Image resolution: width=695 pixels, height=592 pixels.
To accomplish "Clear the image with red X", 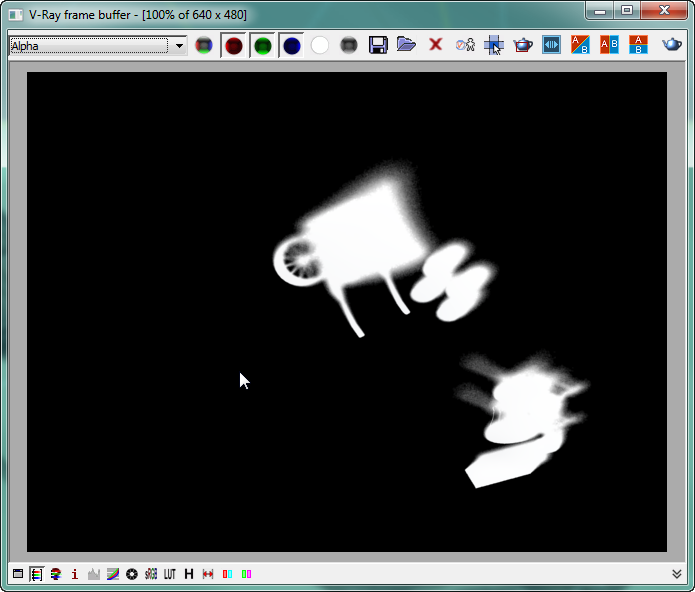I will [x=435, y=45].
